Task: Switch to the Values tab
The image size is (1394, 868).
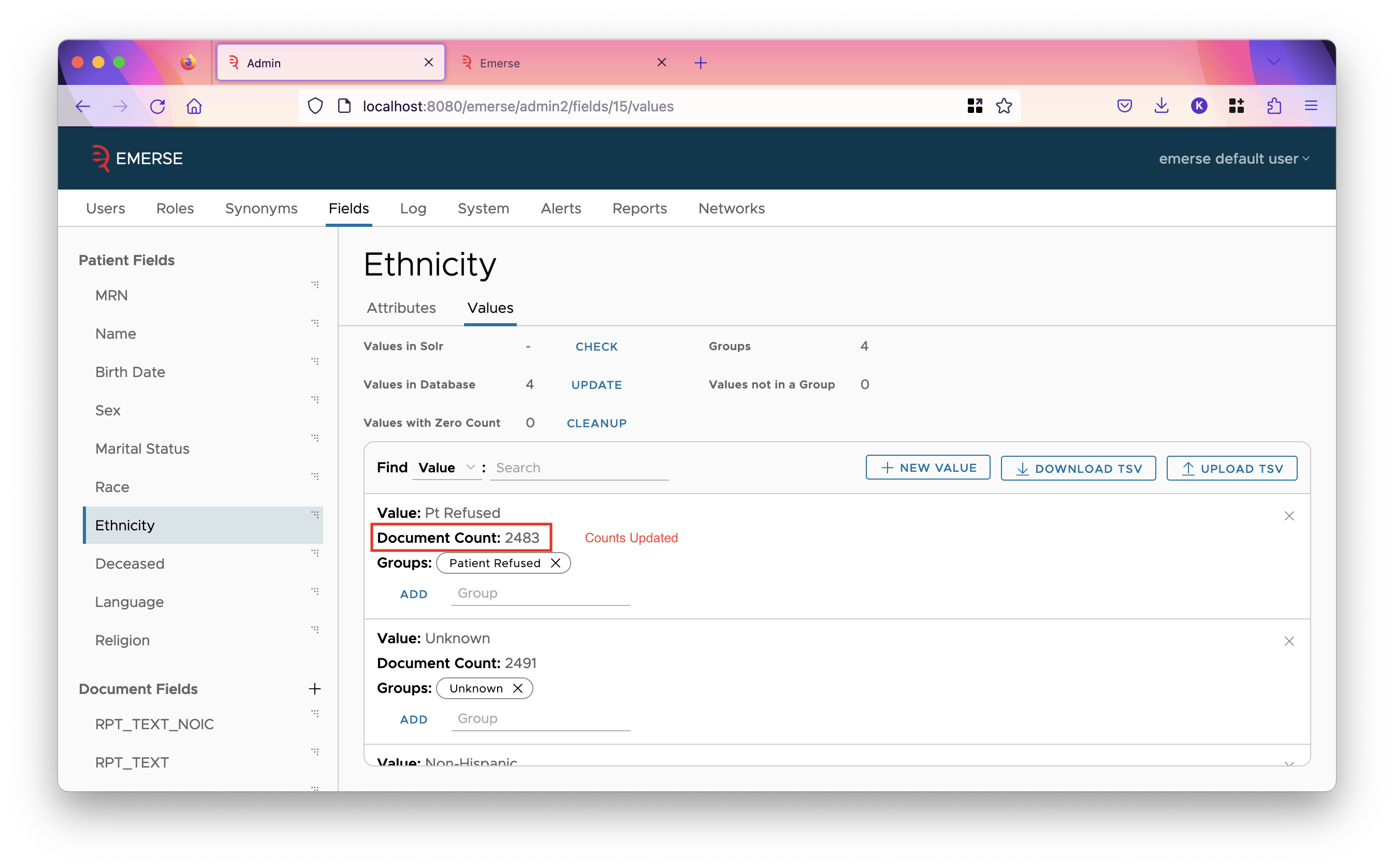Action: pyautogui.click(x=490, y=308)
